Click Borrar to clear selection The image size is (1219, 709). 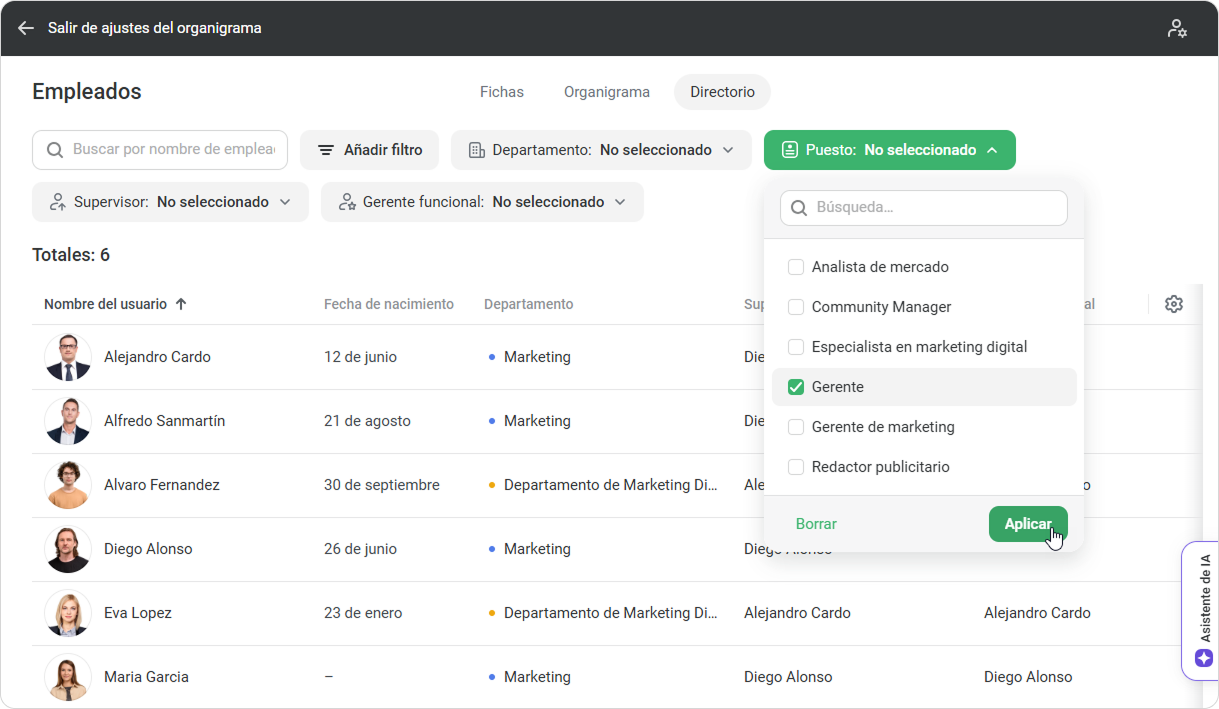[816, 524]
